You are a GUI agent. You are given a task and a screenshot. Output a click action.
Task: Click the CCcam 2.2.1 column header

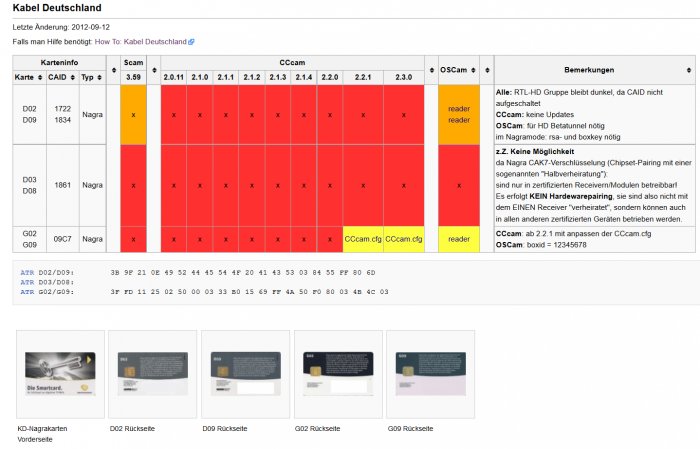[363, 77]
